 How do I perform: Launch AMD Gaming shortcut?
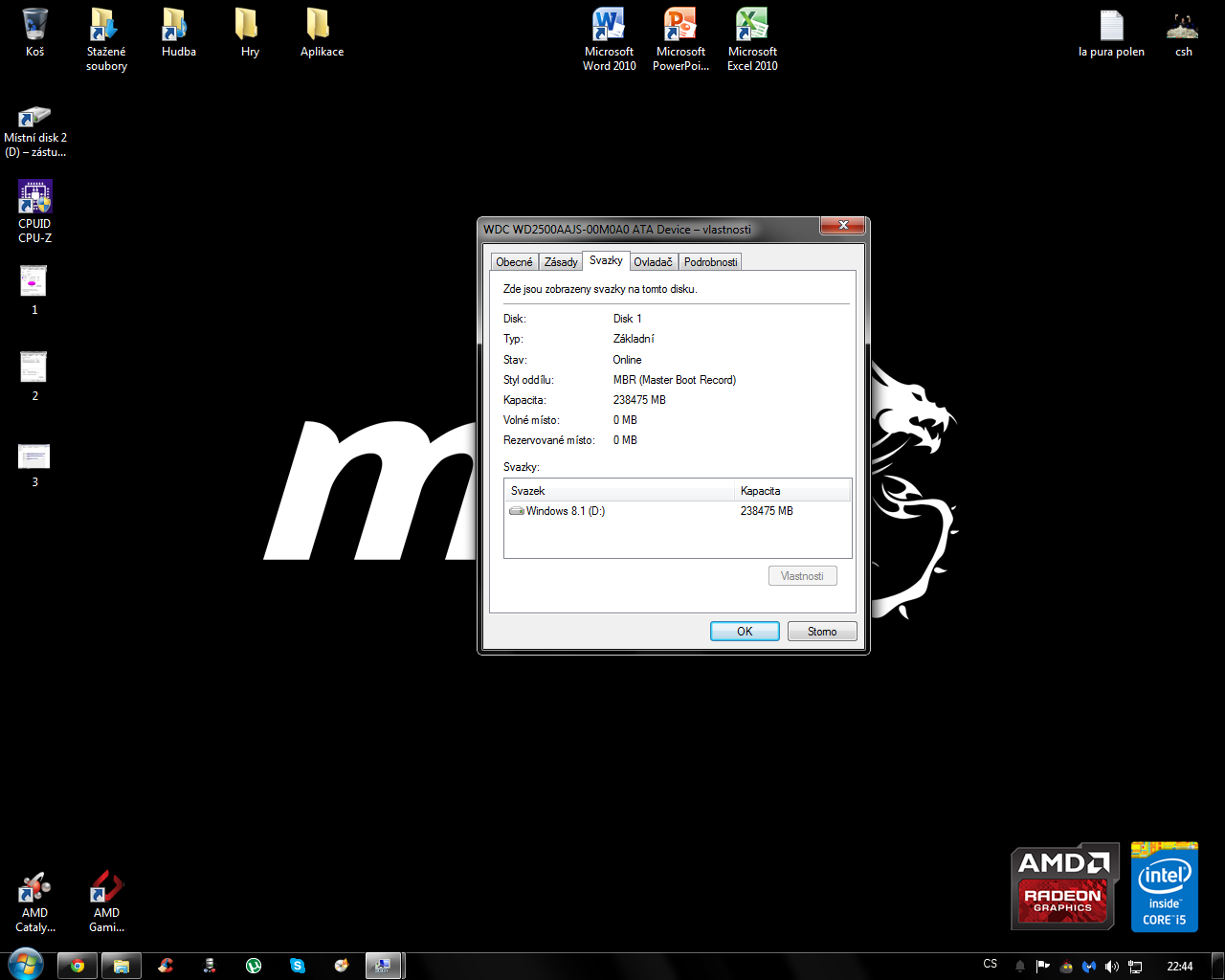[x=106, y=902]
